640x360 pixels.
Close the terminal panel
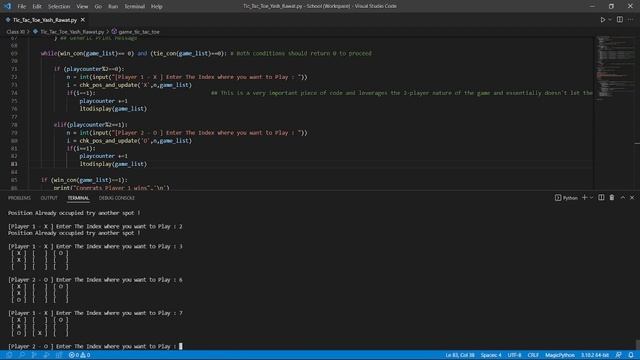click(x=632, y=198)
